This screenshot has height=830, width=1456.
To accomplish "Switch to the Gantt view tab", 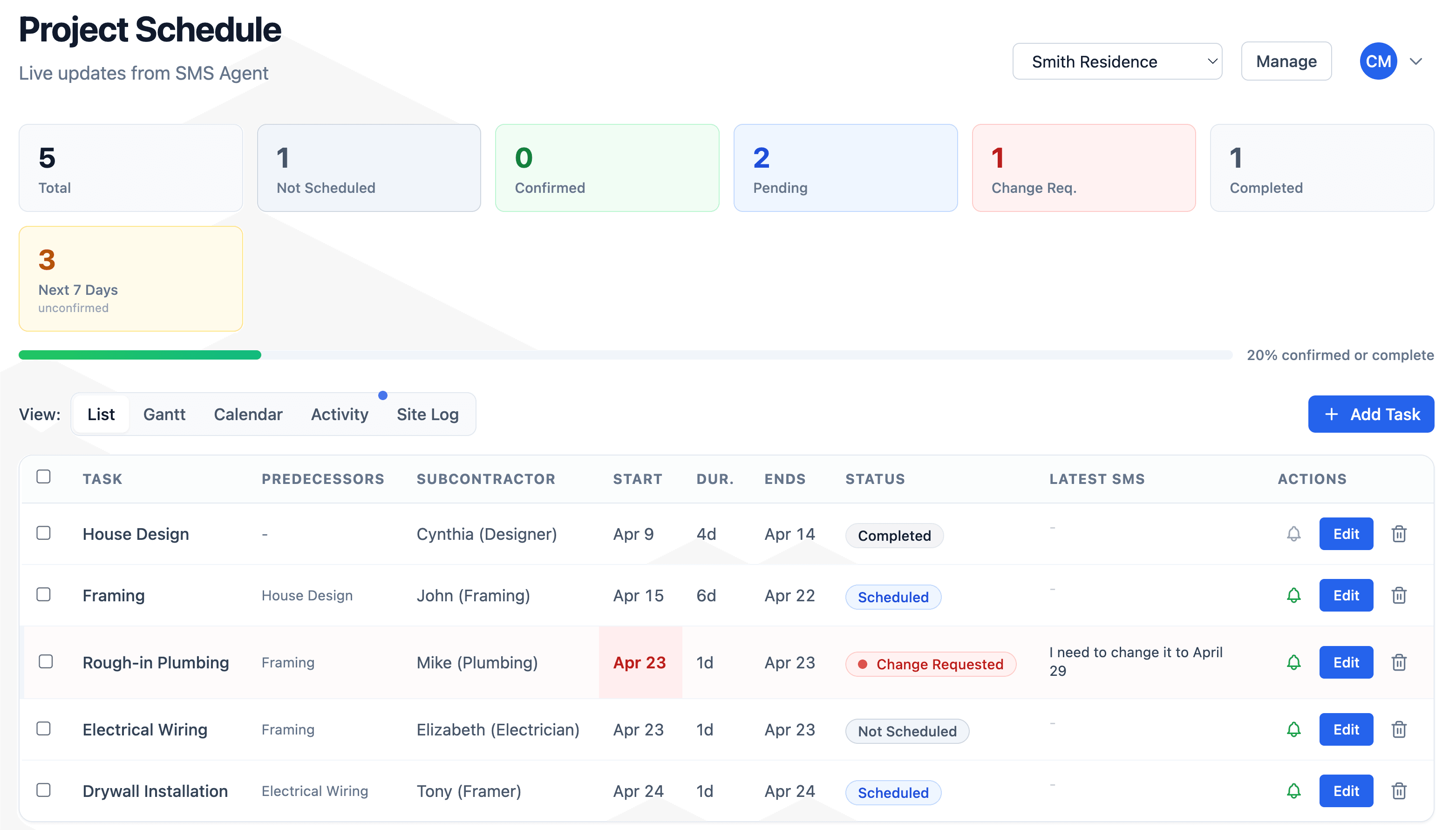I will 164,414.
